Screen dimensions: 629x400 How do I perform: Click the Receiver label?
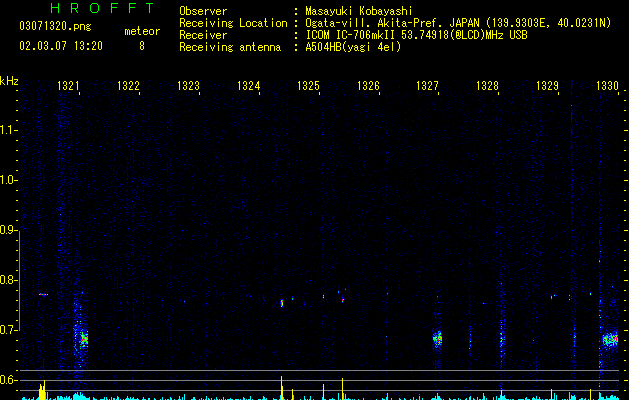point(203,35)
